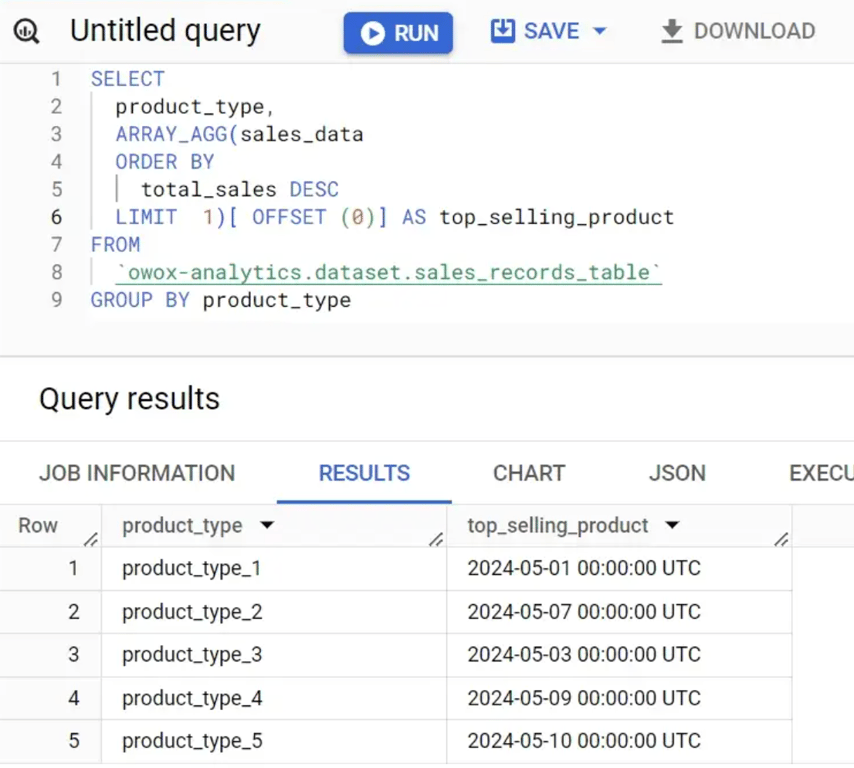This screenshot has width=854, height=768.
Task: Place cursor on editor line 6
Action: 394,217
